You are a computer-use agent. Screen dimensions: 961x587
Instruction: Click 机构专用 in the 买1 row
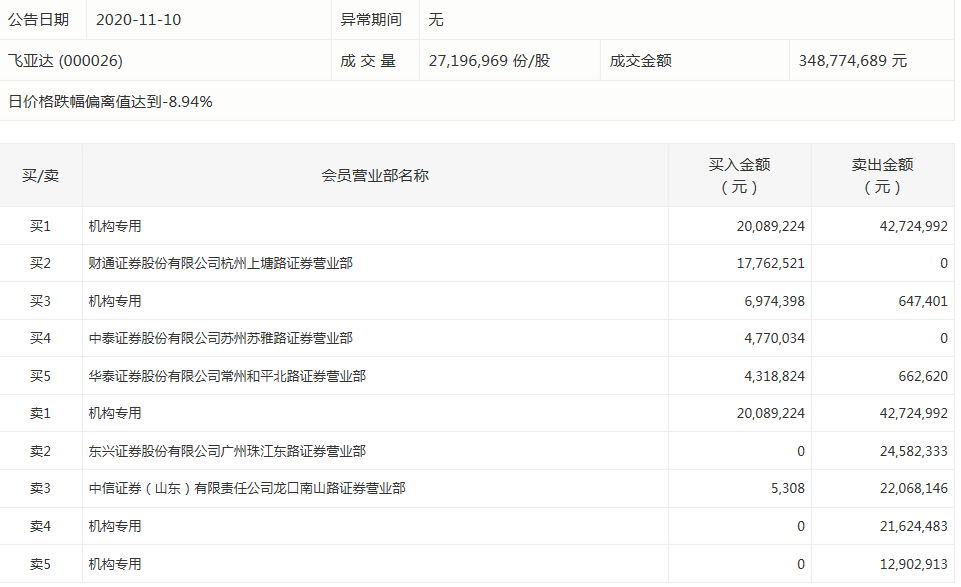coord(115,227)
